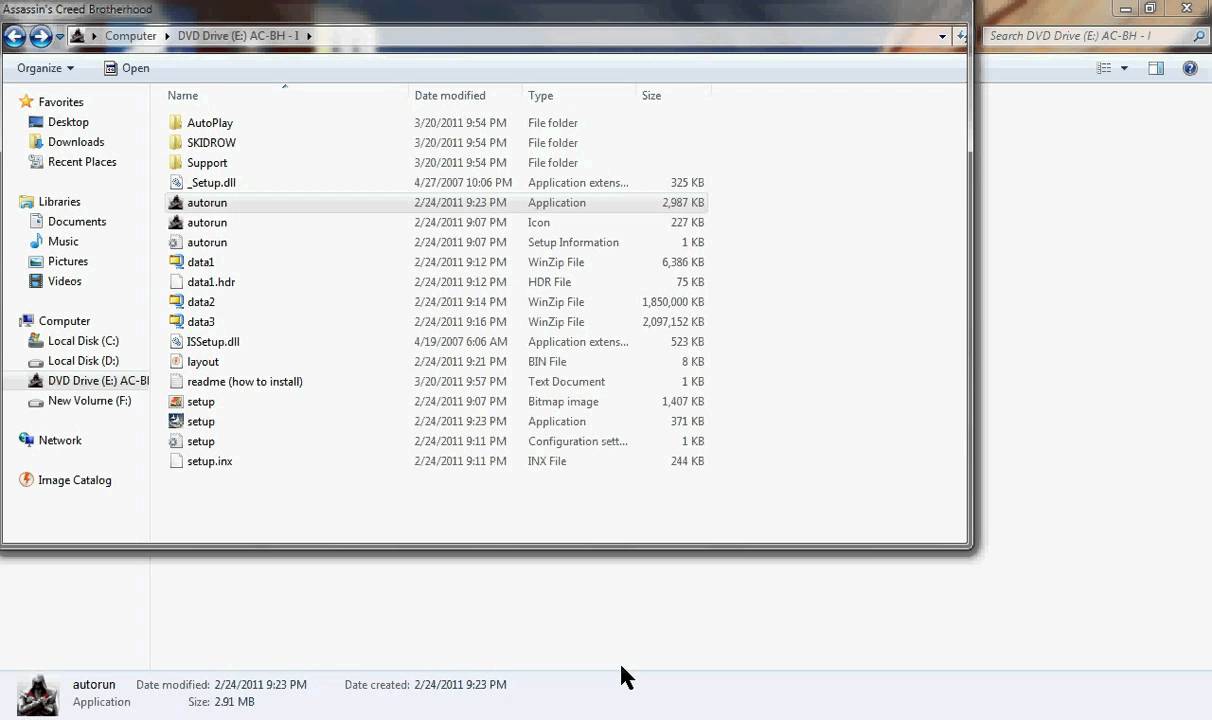1212x720 pixels.
Task: Click the _Setup.dll file icon
Action: coord(176,183)
